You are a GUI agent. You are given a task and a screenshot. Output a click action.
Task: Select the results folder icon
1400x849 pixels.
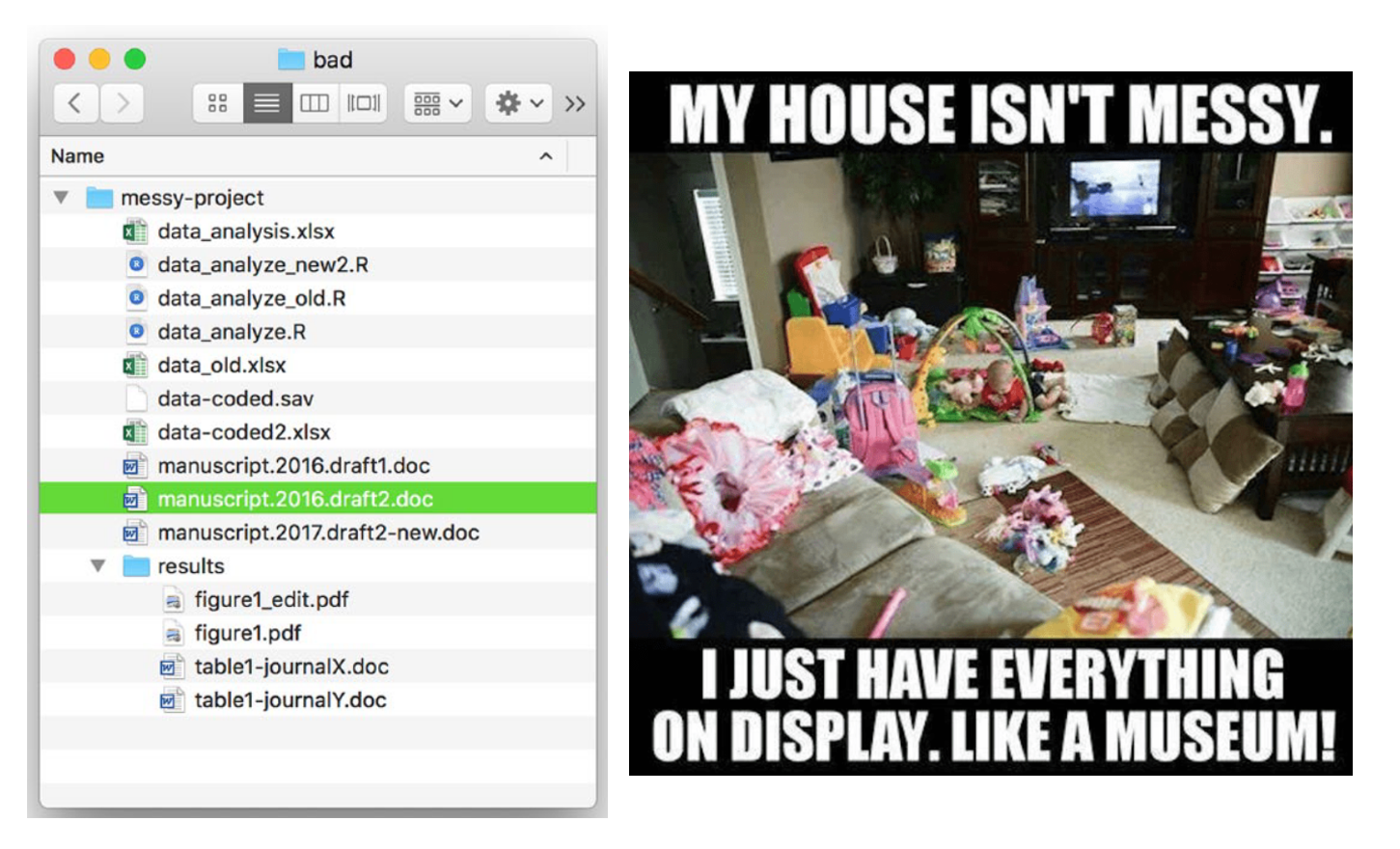(x=136, y=566)
